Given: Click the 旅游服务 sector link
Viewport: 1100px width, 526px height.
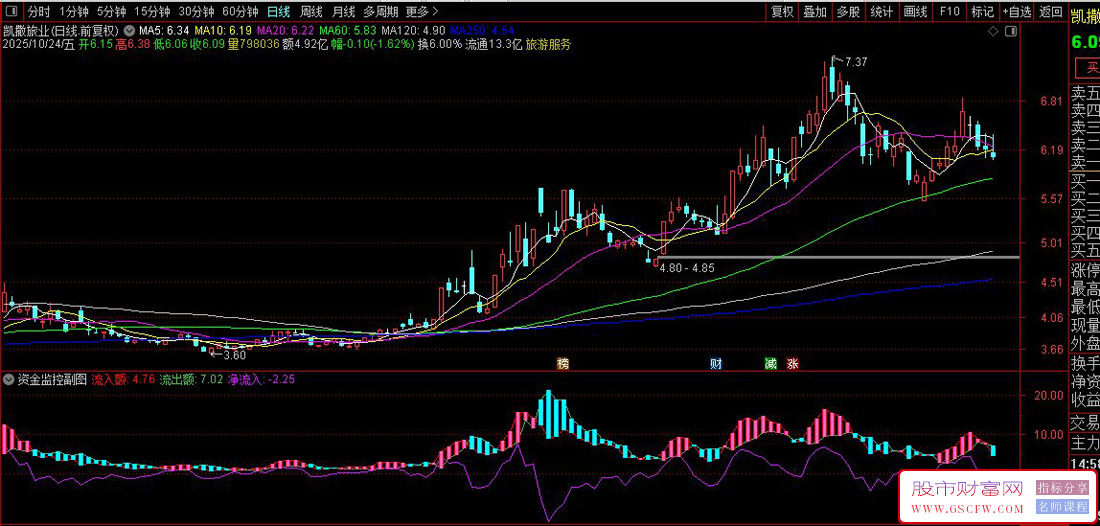Looking at the screenshot, I should point(550,45).
